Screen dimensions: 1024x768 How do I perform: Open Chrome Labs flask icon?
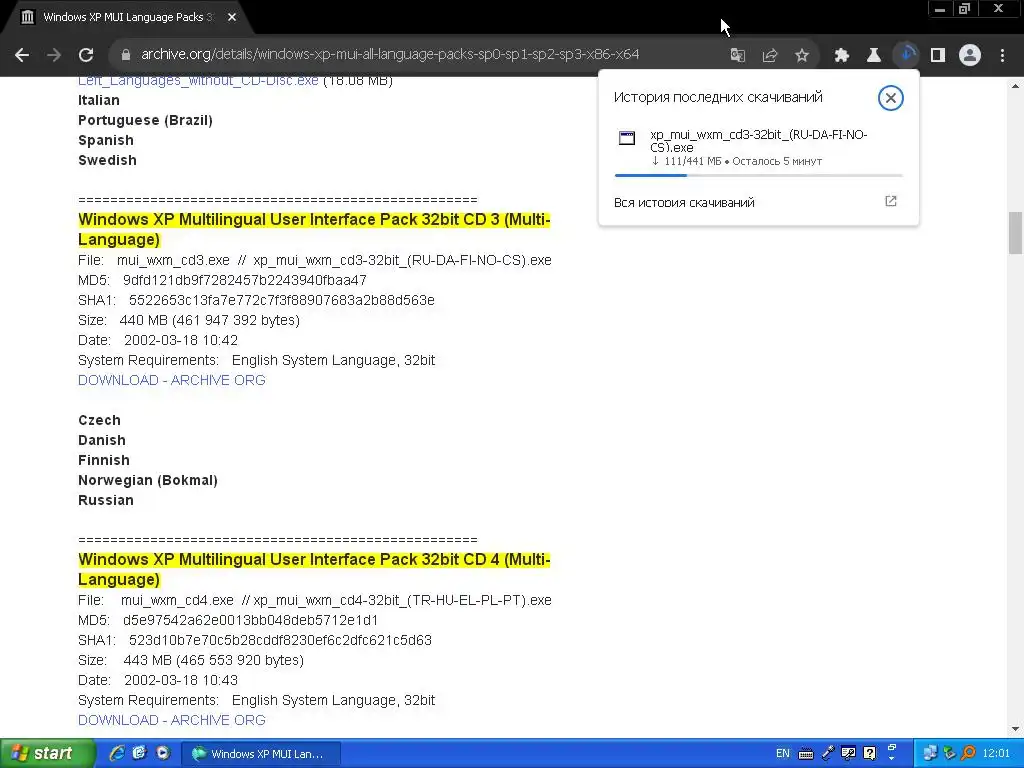[x=874, y=55]
